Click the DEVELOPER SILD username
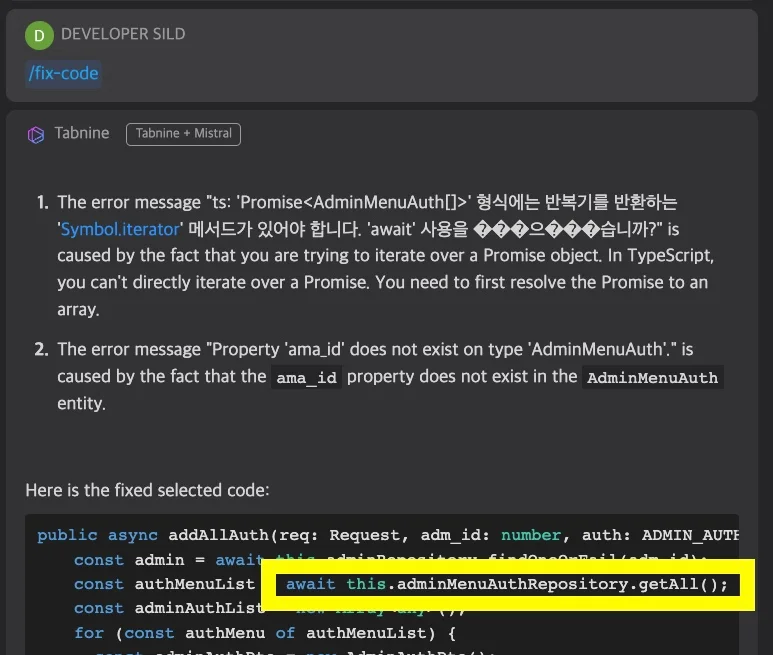The image size is (773, 655). pos(123,34)
